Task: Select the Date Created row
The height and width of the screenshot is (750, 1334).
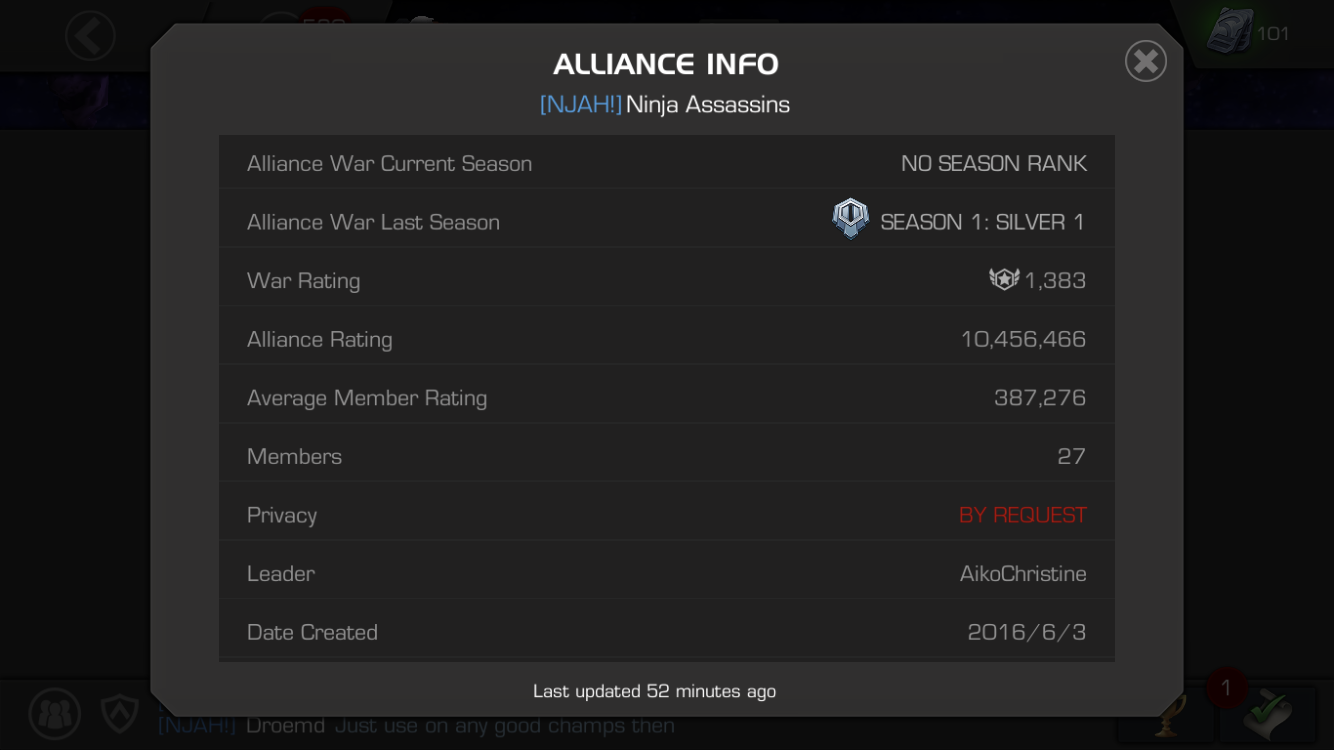Action: [667, 632]
